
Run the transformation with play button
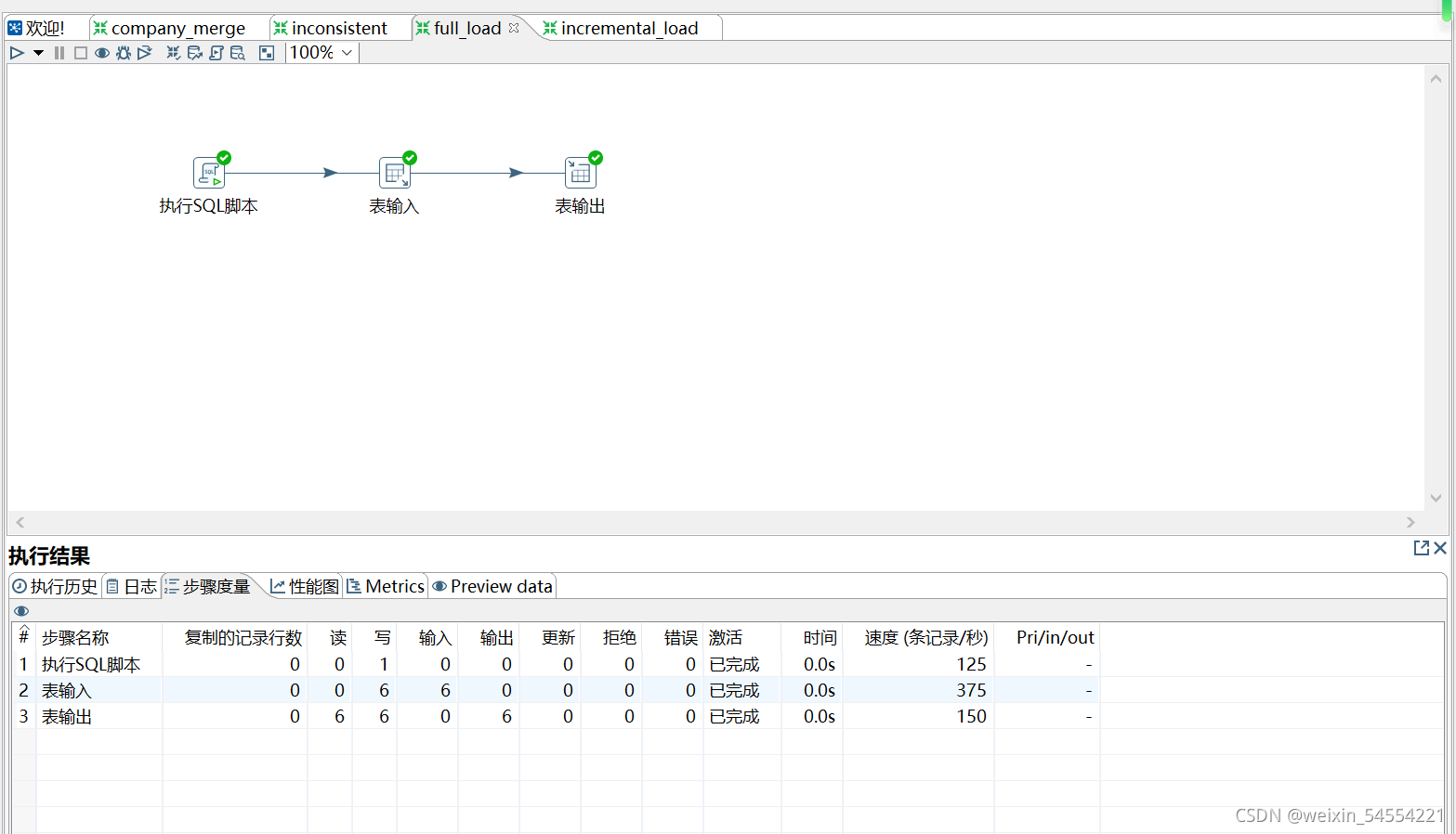click(17, 53)
